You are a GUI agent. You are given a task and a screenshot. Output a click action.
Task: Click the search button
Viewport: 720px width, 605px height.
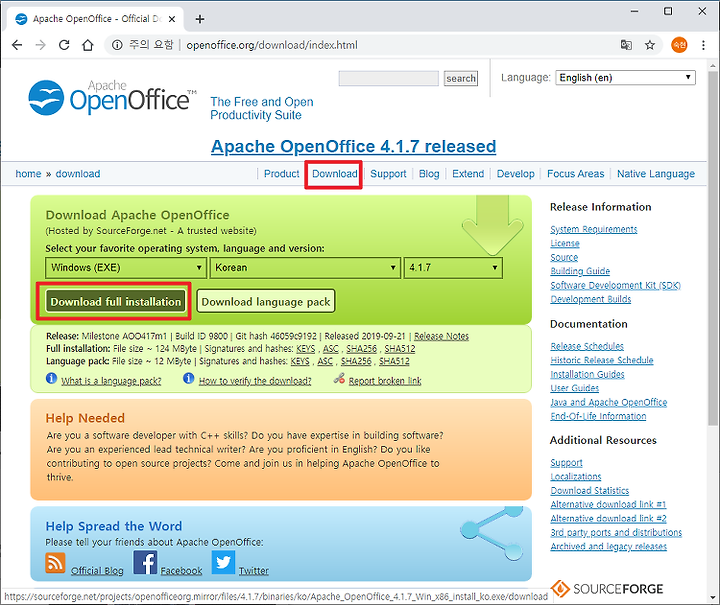(x=461, y=78)
